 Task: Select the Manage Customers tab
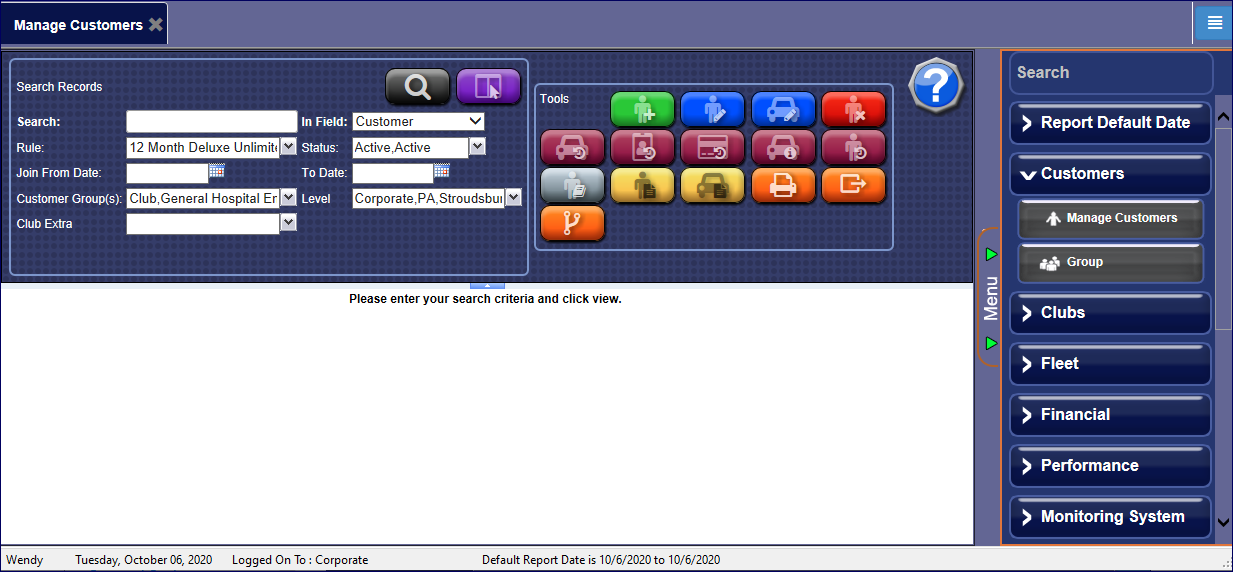pyautogui.click(x=78, y=25)
